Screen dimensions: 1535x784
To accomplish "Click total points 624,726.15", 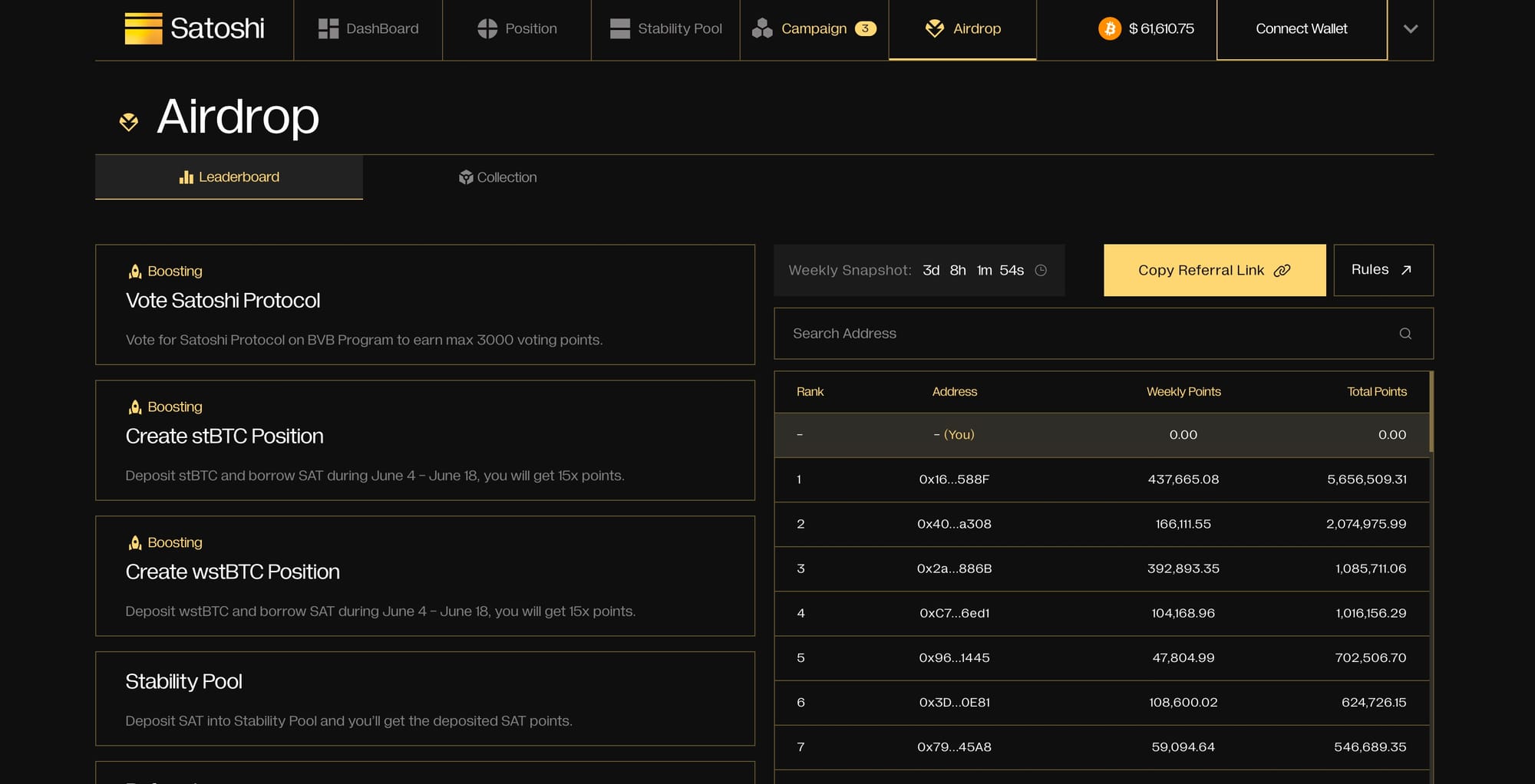I will click(x=1374, y=702).
